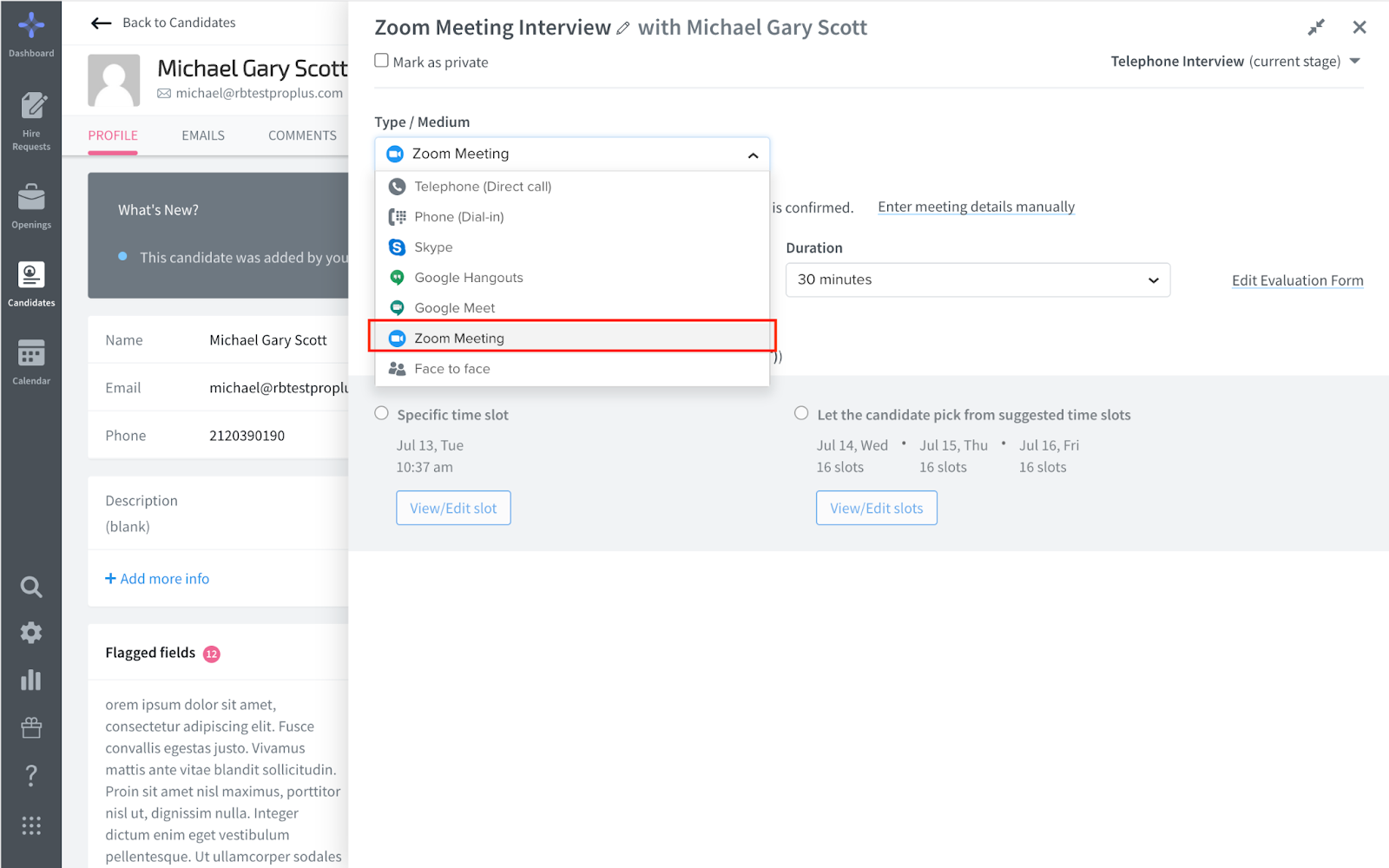
Task: Open the Dashboard from the sidebar
Action: point(31,35)
